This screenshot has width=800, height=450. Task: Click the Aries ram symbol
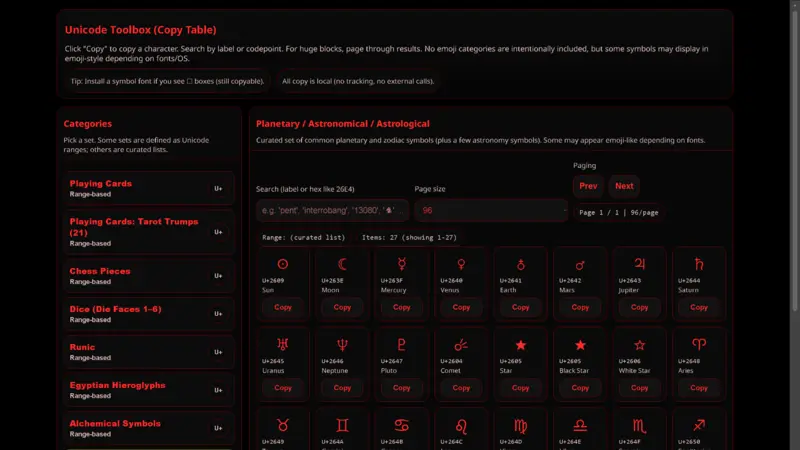(699, 344)
